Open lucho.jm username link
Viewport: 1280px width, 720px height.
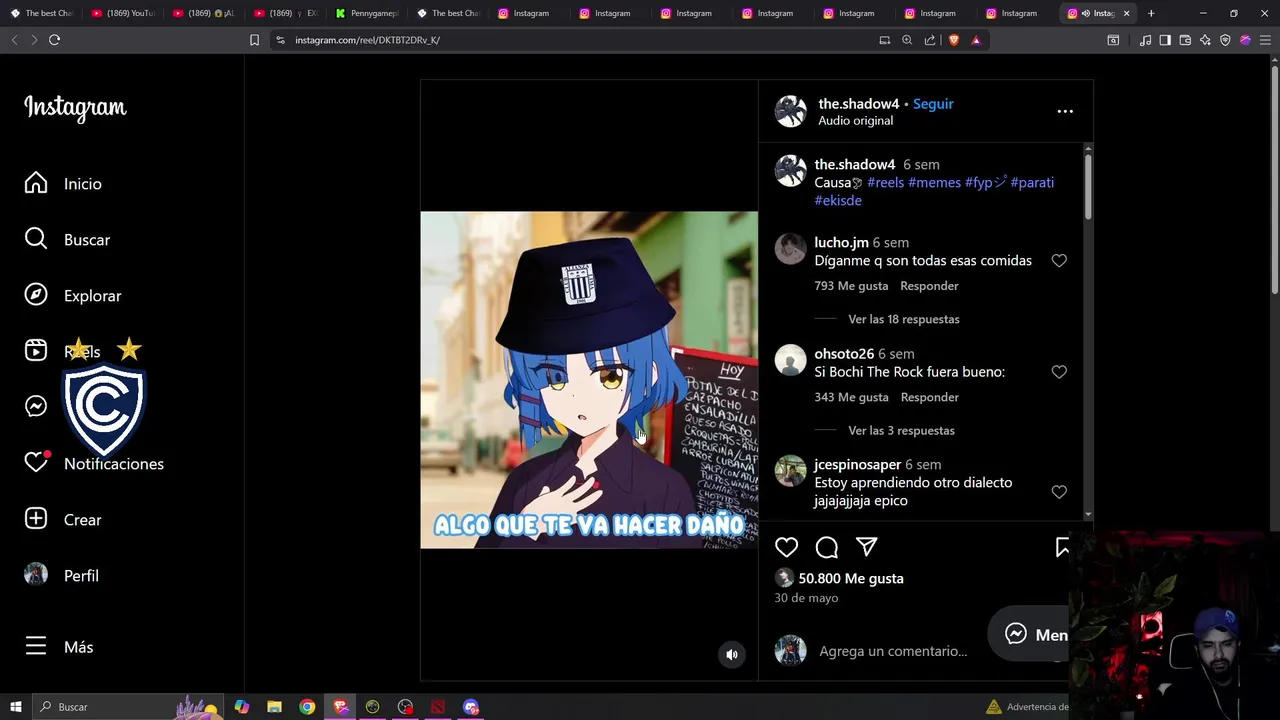point(841,243)
